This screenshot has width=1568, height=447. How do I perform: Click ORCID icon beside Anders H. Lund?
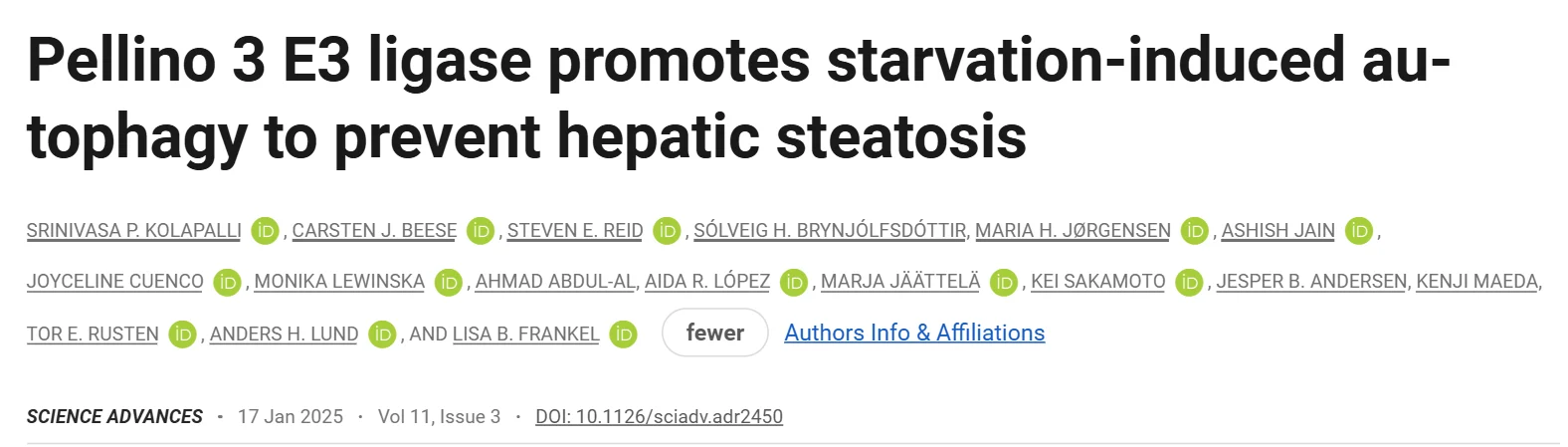[382, 335]
